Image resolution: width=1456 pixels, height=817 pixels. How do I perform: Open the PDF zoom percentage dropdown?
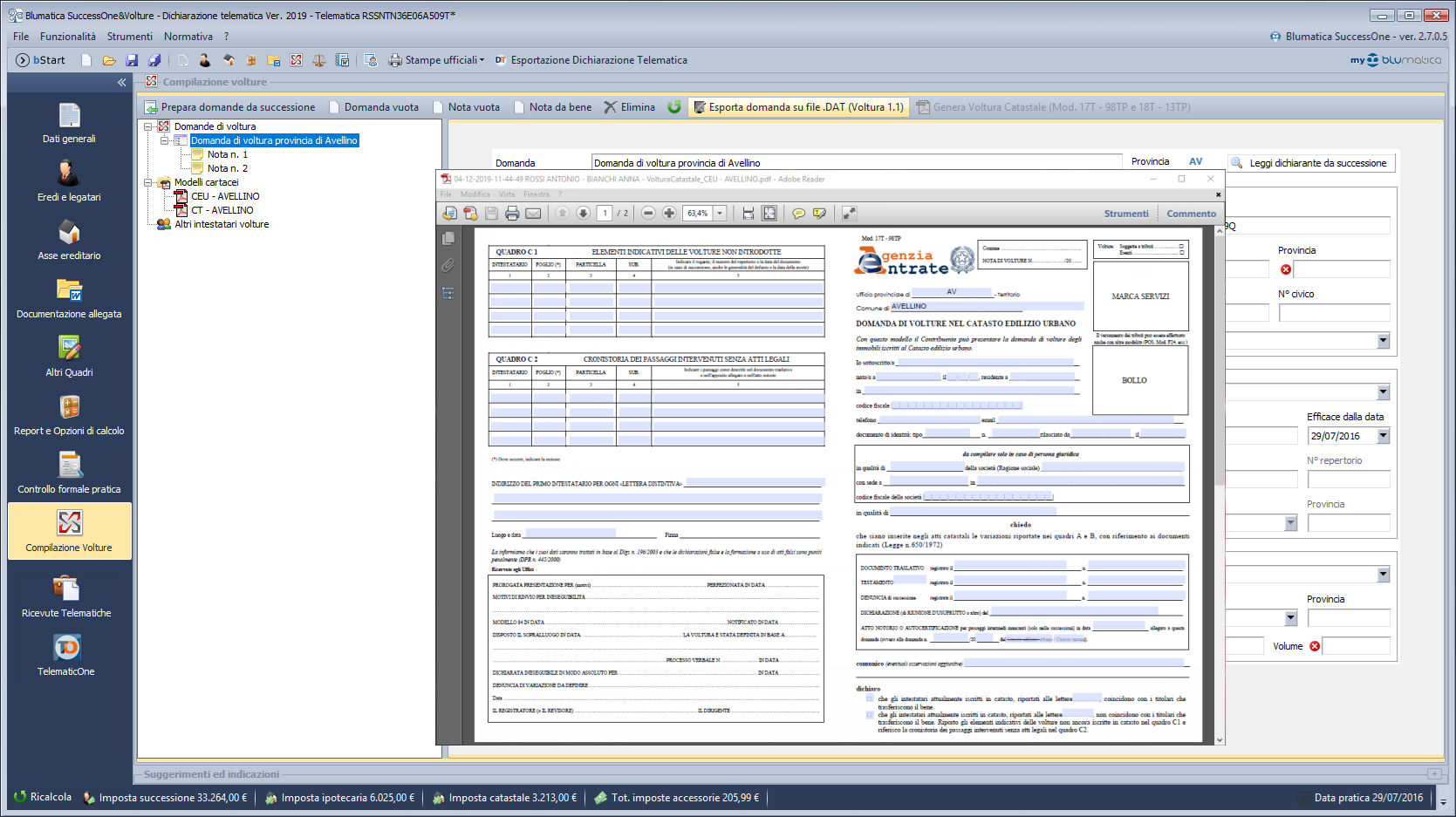pyautogui.click(x=721, y=214)
